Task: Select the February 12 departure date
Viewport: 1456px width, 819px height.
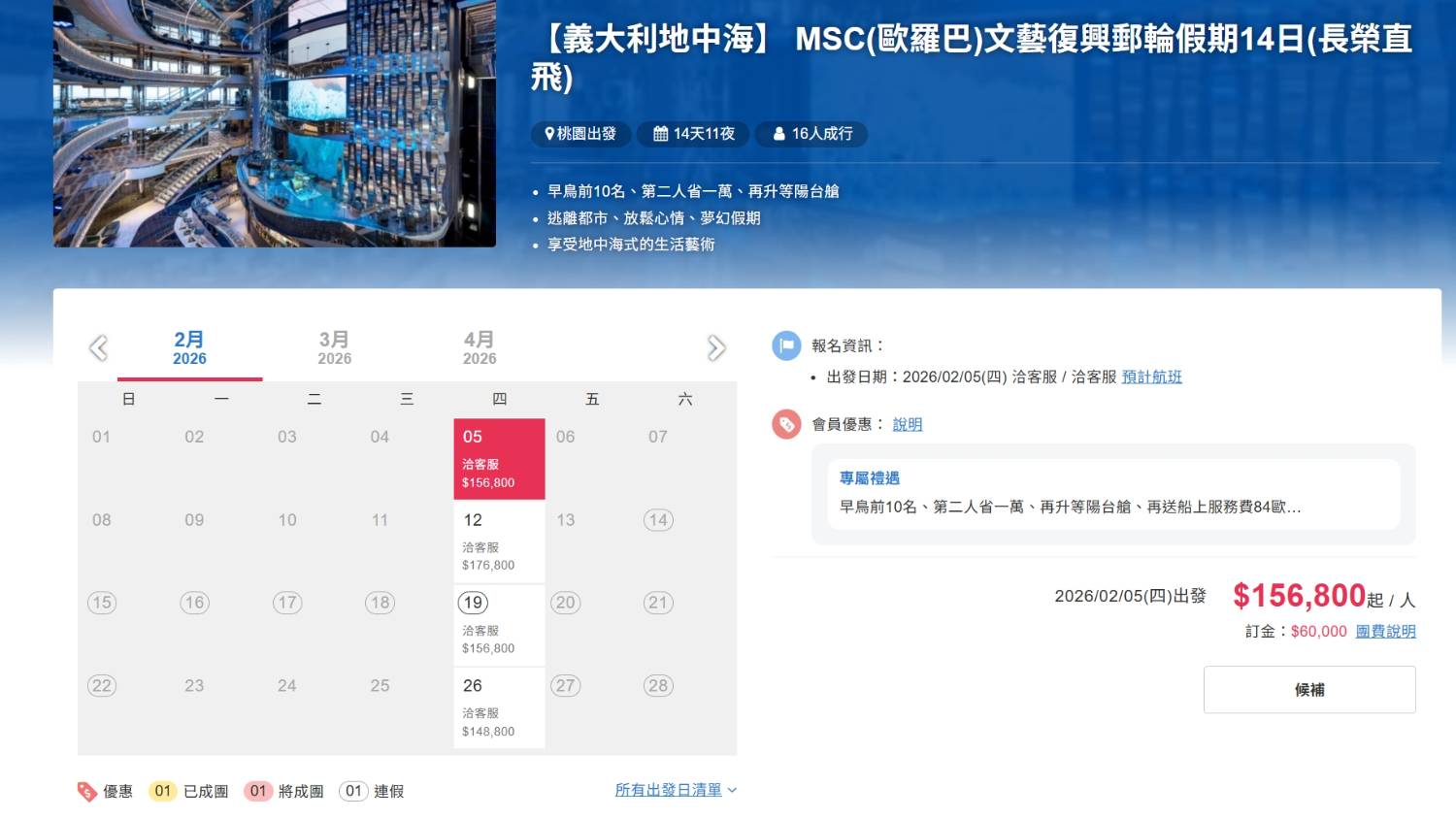Action: pos(499,541)
